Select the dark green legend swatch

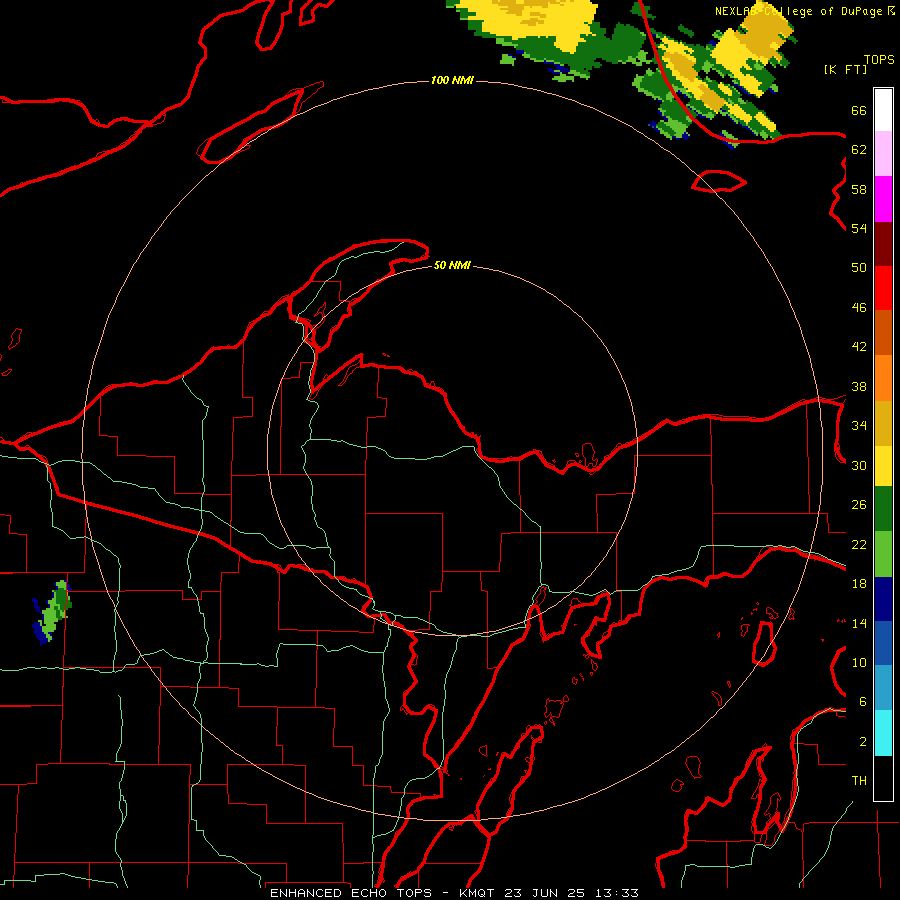coord(883,509)
